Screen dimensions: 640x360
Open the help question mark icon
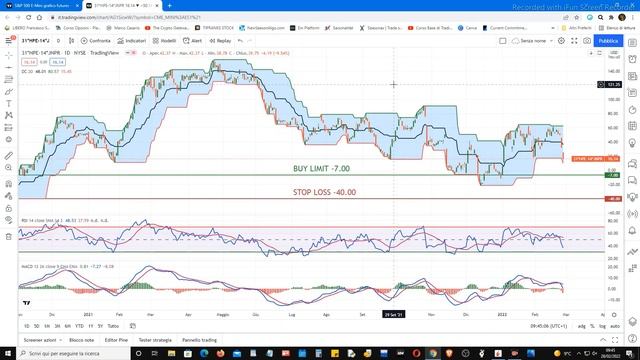pos(632,338)
